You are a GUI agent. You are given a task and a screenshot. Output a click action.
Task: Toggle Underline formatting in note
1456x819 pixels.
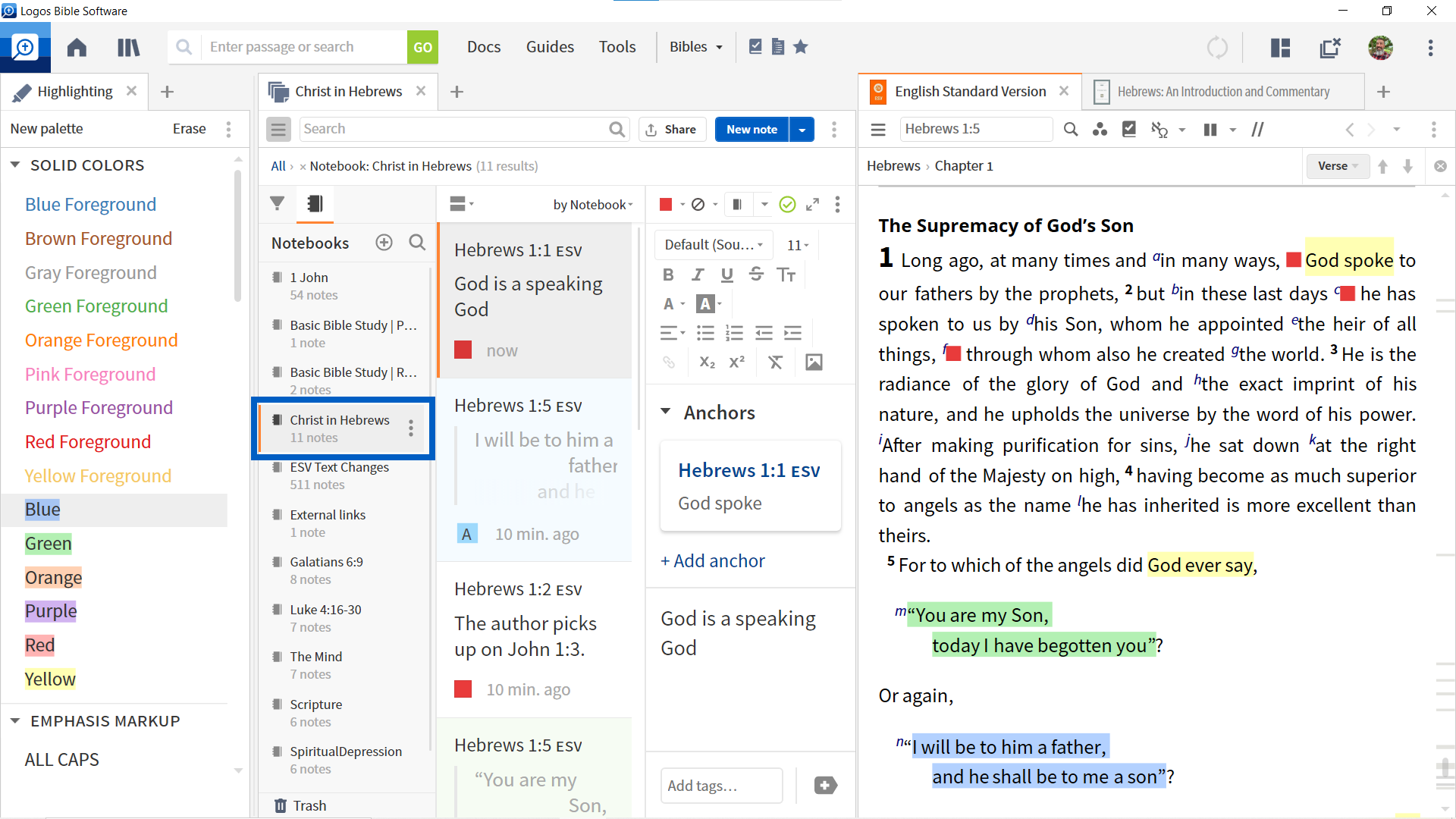point(726,275)
